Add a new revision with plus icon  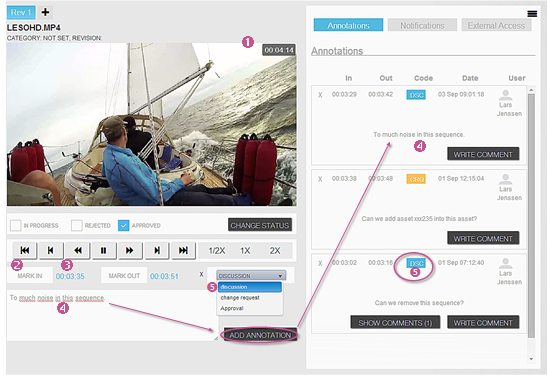tap(45, 12)
